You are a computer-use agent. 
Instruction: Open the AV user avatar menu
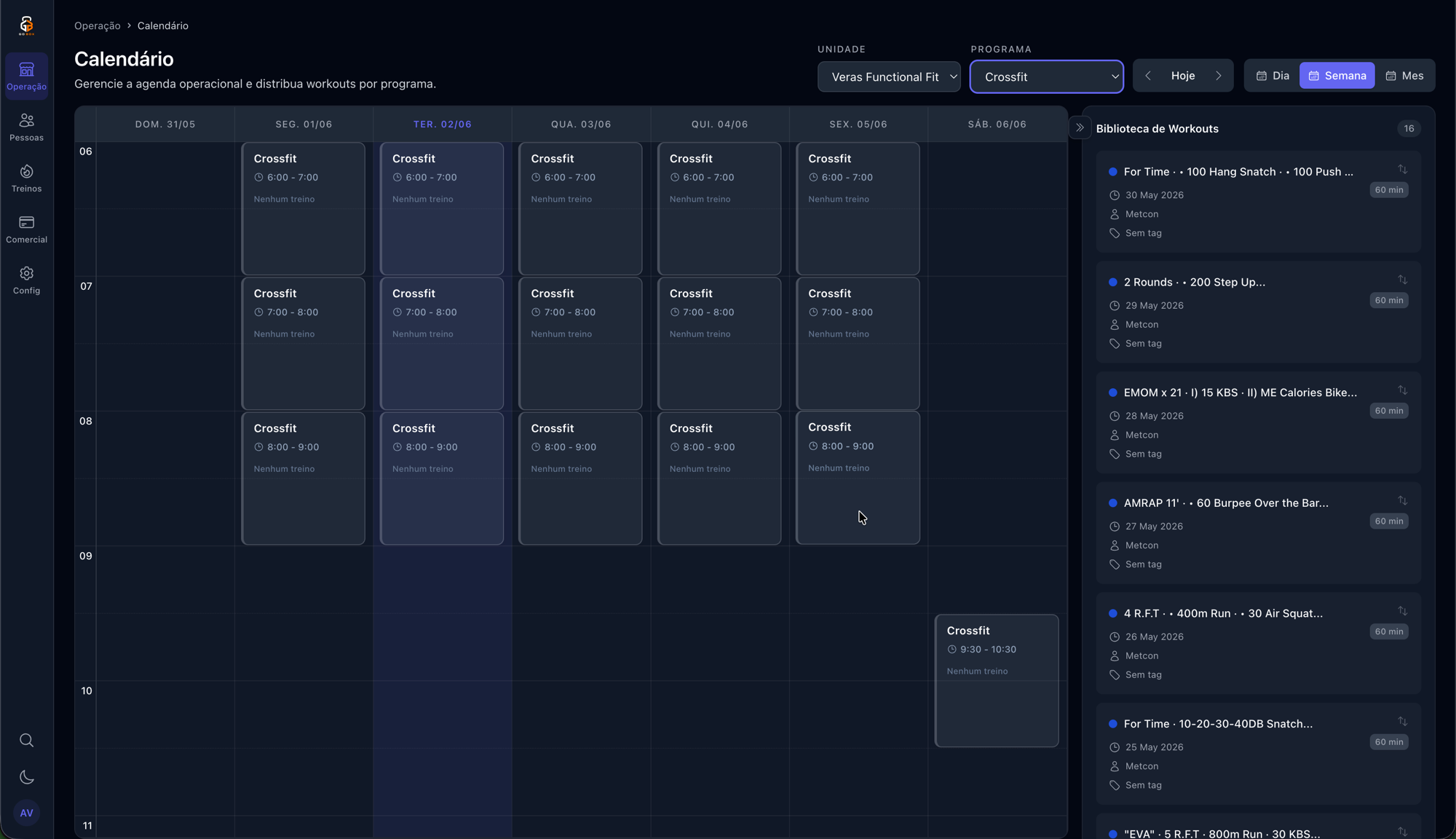(x=27, y=813)
